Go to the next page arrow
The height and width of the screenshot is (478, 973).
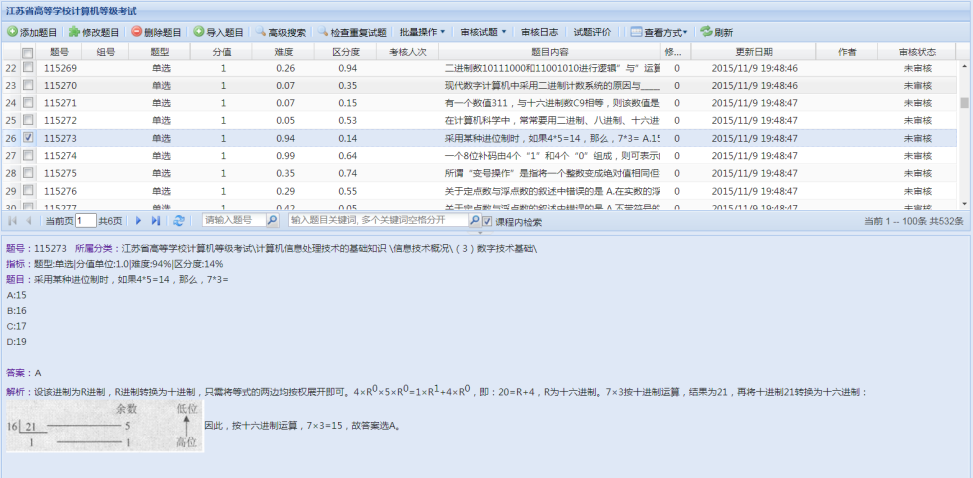pos(137,220)
